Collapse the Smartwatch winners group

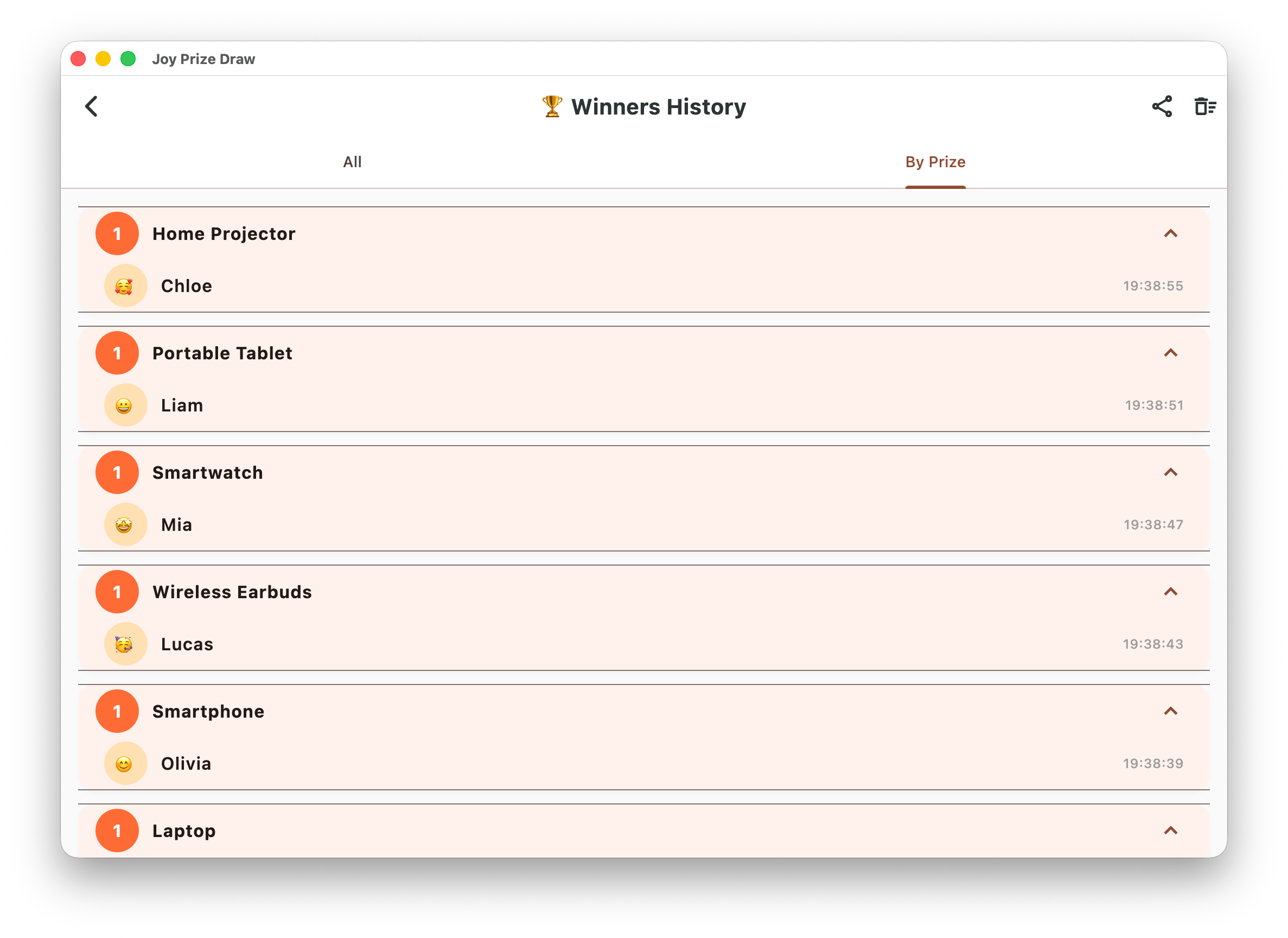(1170, 472)
